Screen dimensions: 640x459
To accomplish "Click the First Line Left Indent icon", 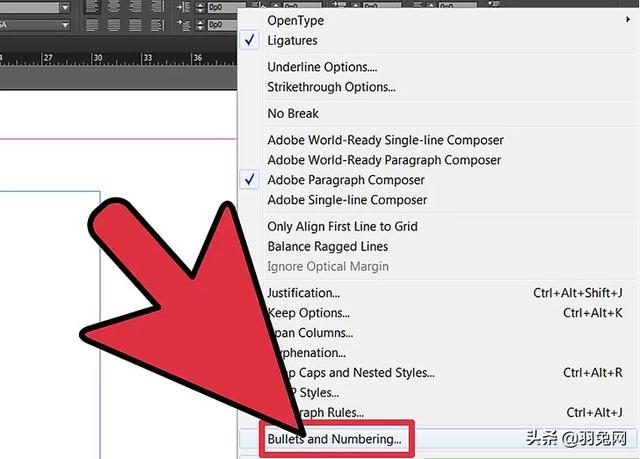I will [x=184, y=25].
